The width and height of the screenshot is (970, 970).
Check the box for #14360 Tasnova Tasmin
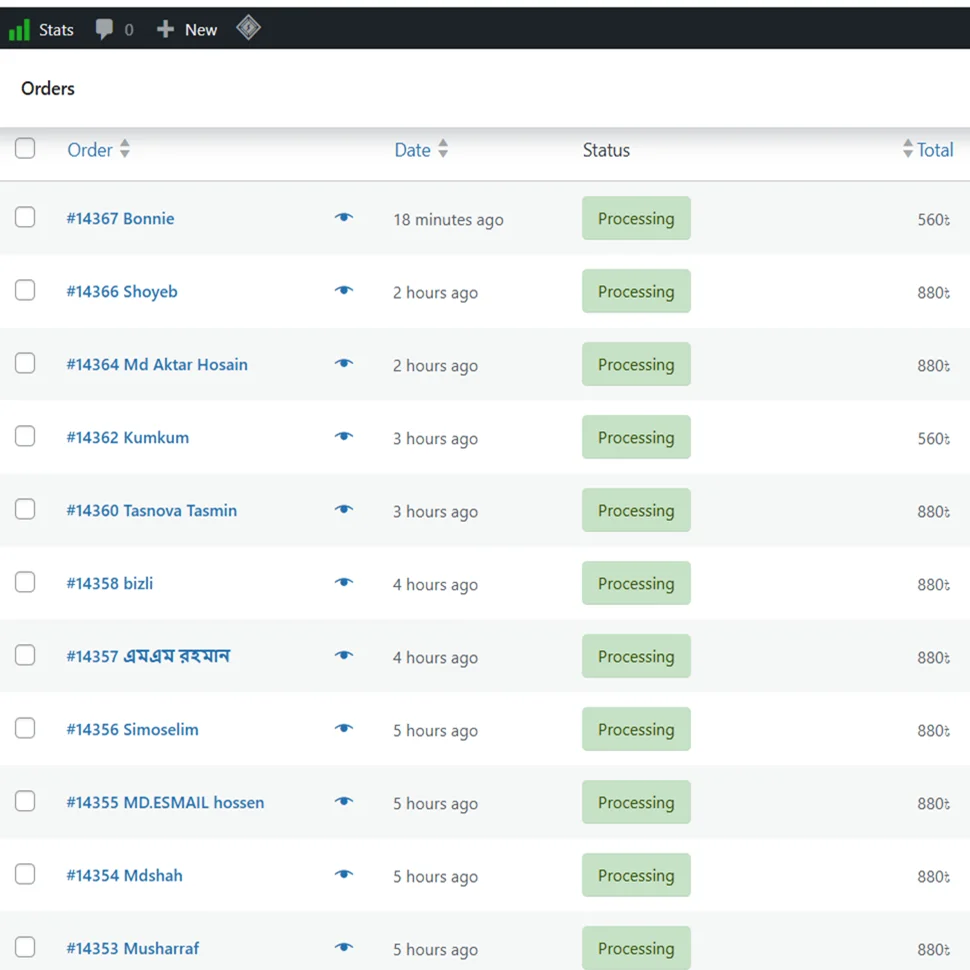tap(25, 509)
